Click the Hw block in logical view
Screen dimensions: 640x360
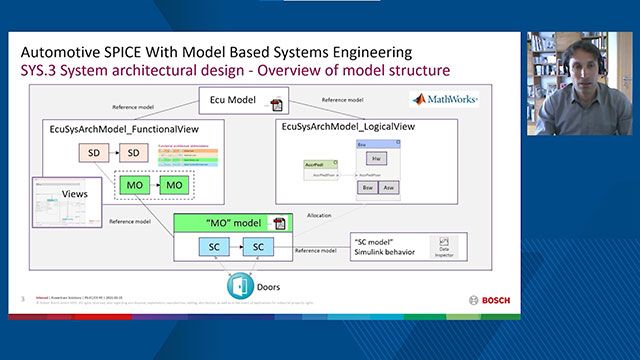pyautogui.click(x=376, y=158)
